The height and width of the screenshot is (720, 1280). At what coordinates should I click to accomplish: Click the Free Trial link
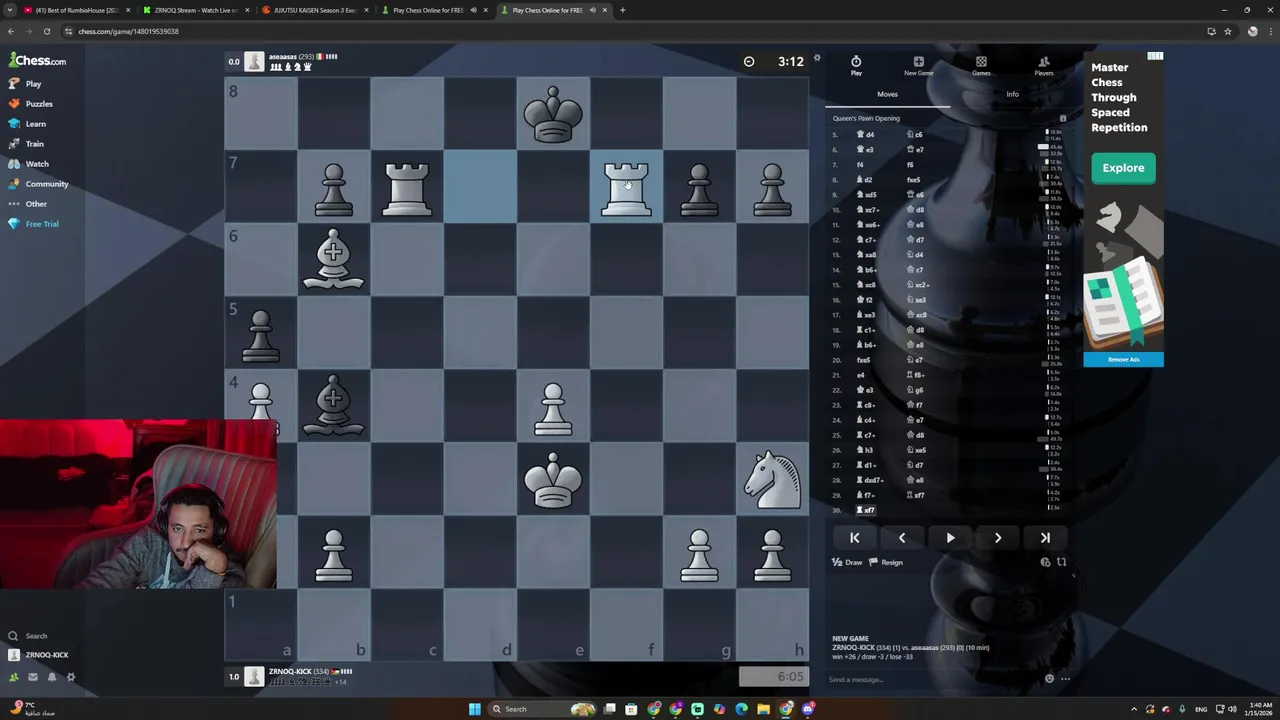tap(34, 224)
